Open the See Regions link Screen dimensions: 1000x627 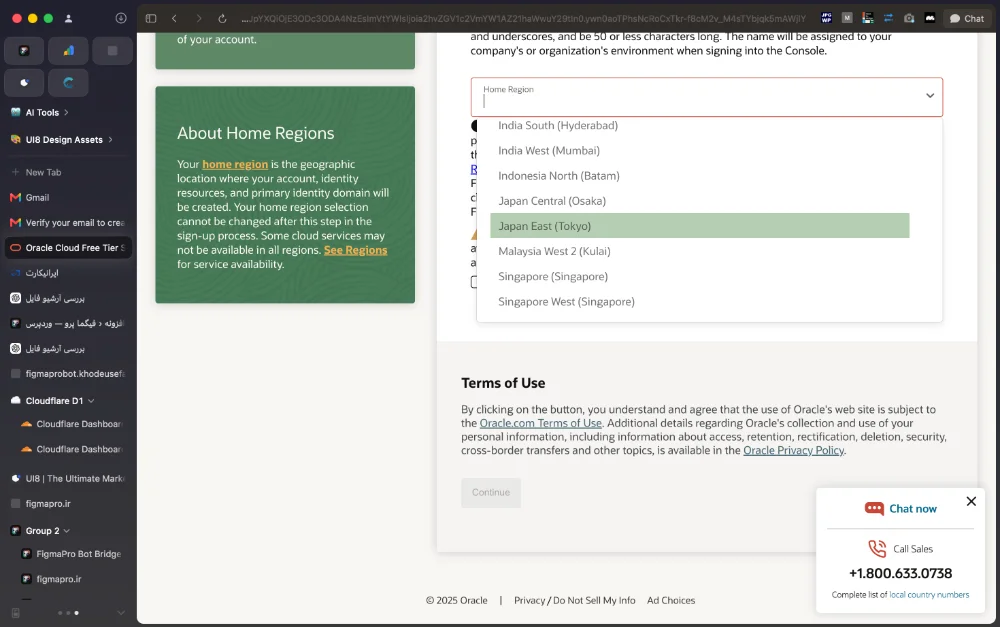tap(355, 250)
